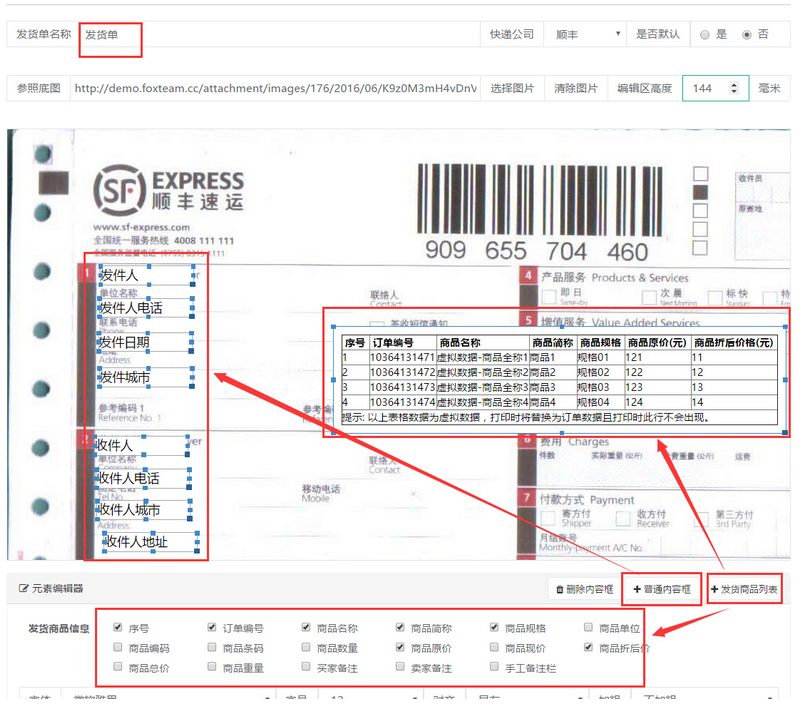803x705 pixels.
Task: Check the 商品单位 checkbox
Action: pyautogui.click(x=590, y=628)
